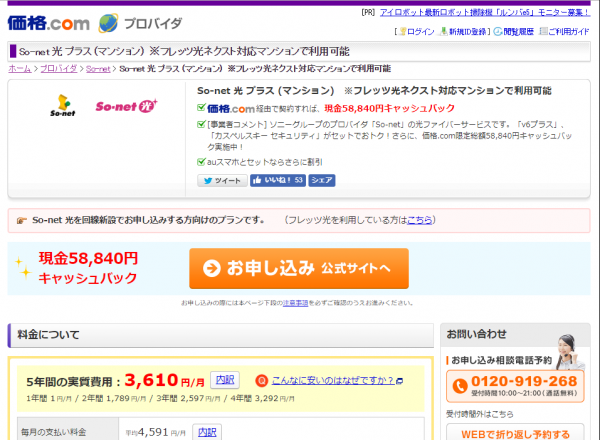Open 新規ID登録 registration link
The width and height of the screenshot is (600, 440).
[468, 31]
